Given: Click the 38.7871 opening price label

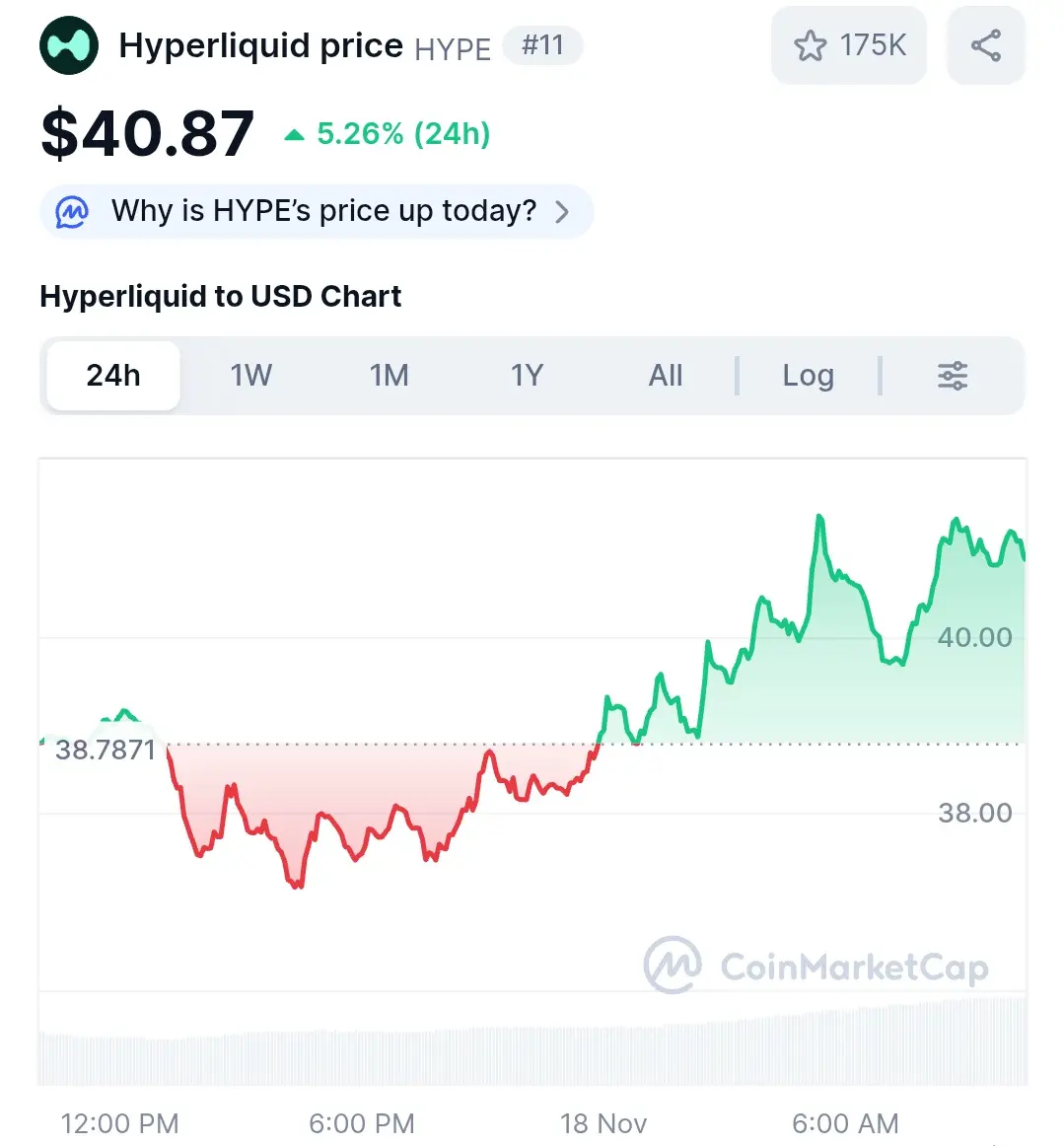Looking at the screenshot, I should pos(106,750).
